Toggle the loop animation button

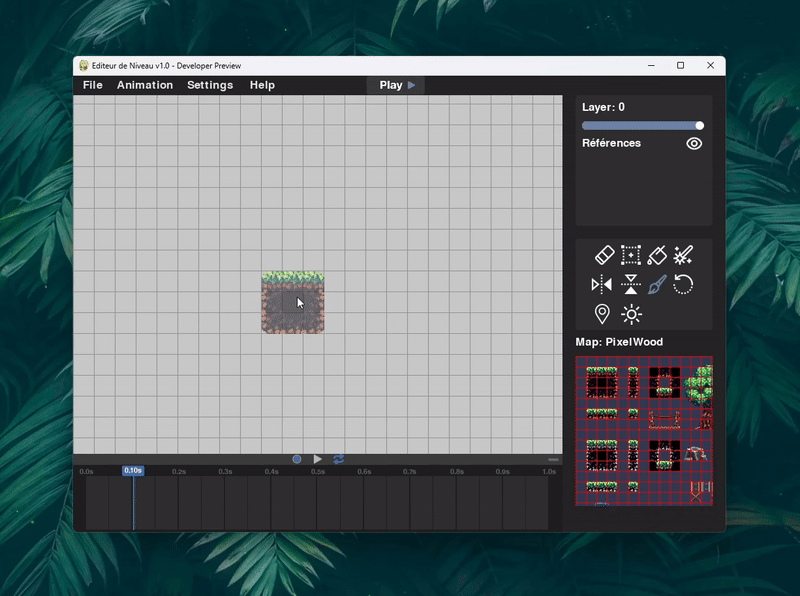click(338, 459)
